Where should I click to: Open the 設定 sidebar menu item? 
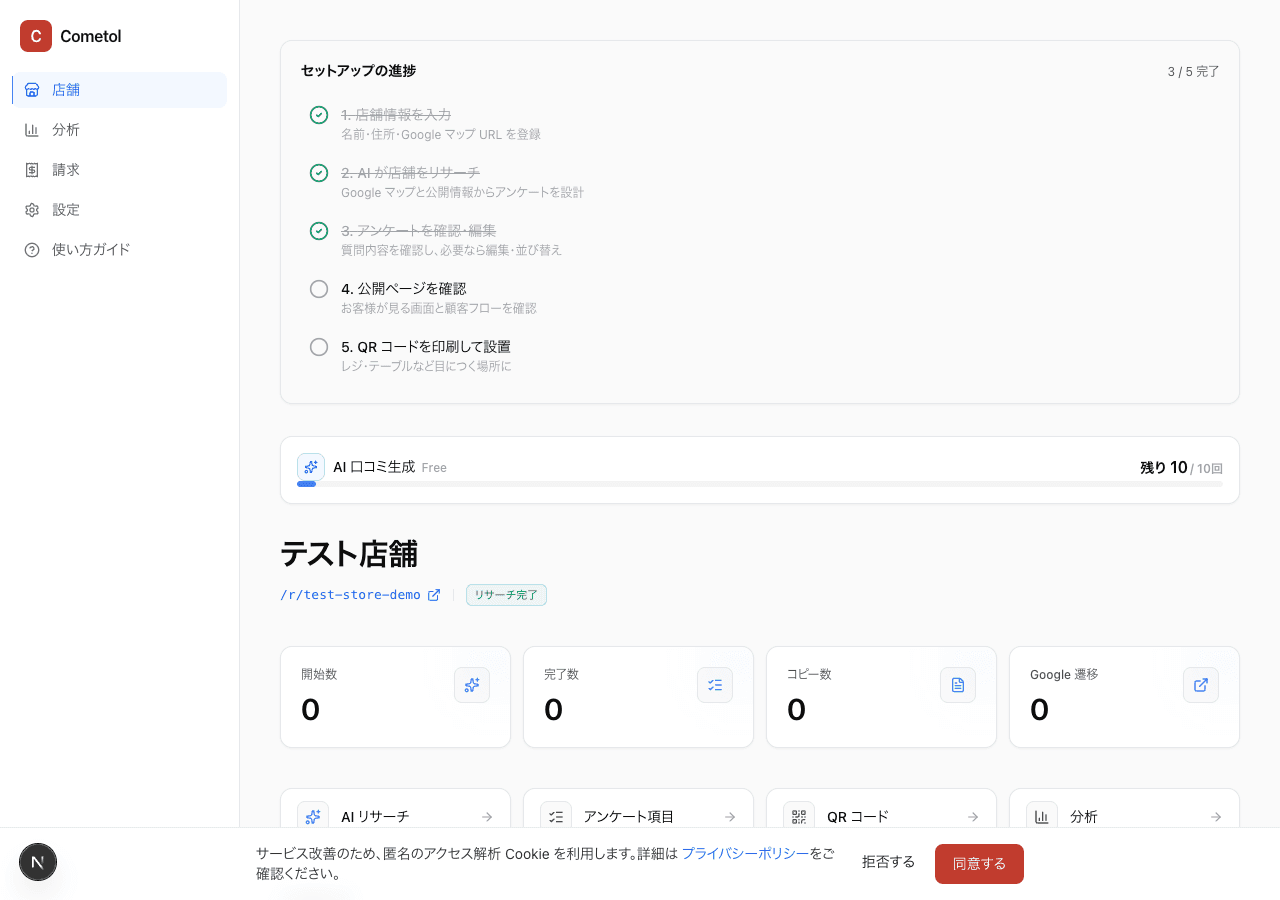pyautogui.click(x=119, y=210)
